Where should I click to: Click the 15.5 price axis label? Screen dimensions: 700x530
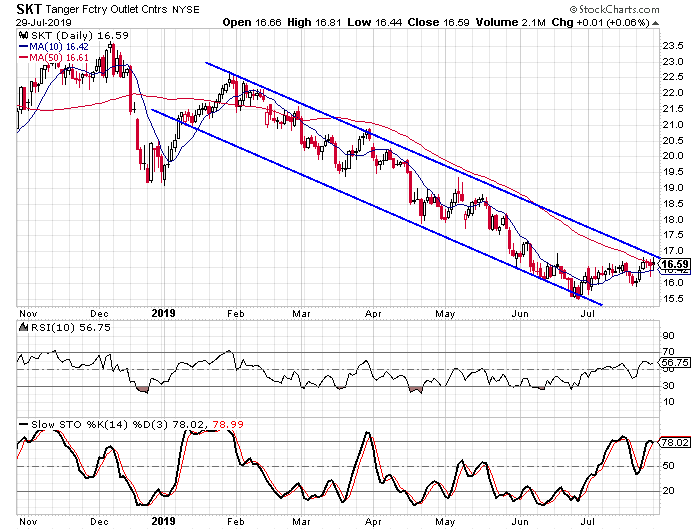point(672,298)
